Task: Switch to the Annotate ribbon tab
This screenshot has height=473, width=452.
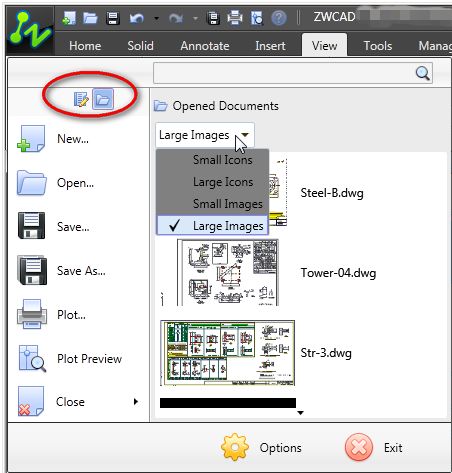Action: [205, 46]
